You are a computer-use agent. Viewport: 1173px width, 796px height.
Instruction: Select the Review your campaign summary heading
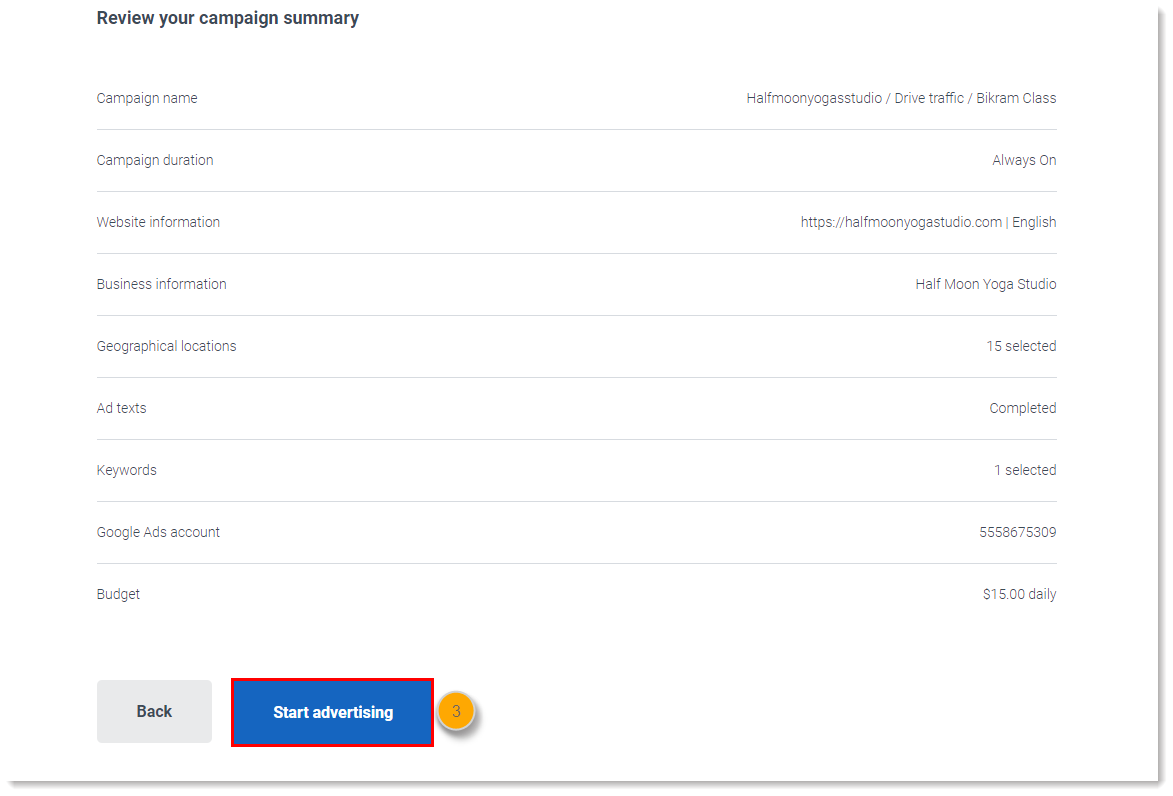227,18
